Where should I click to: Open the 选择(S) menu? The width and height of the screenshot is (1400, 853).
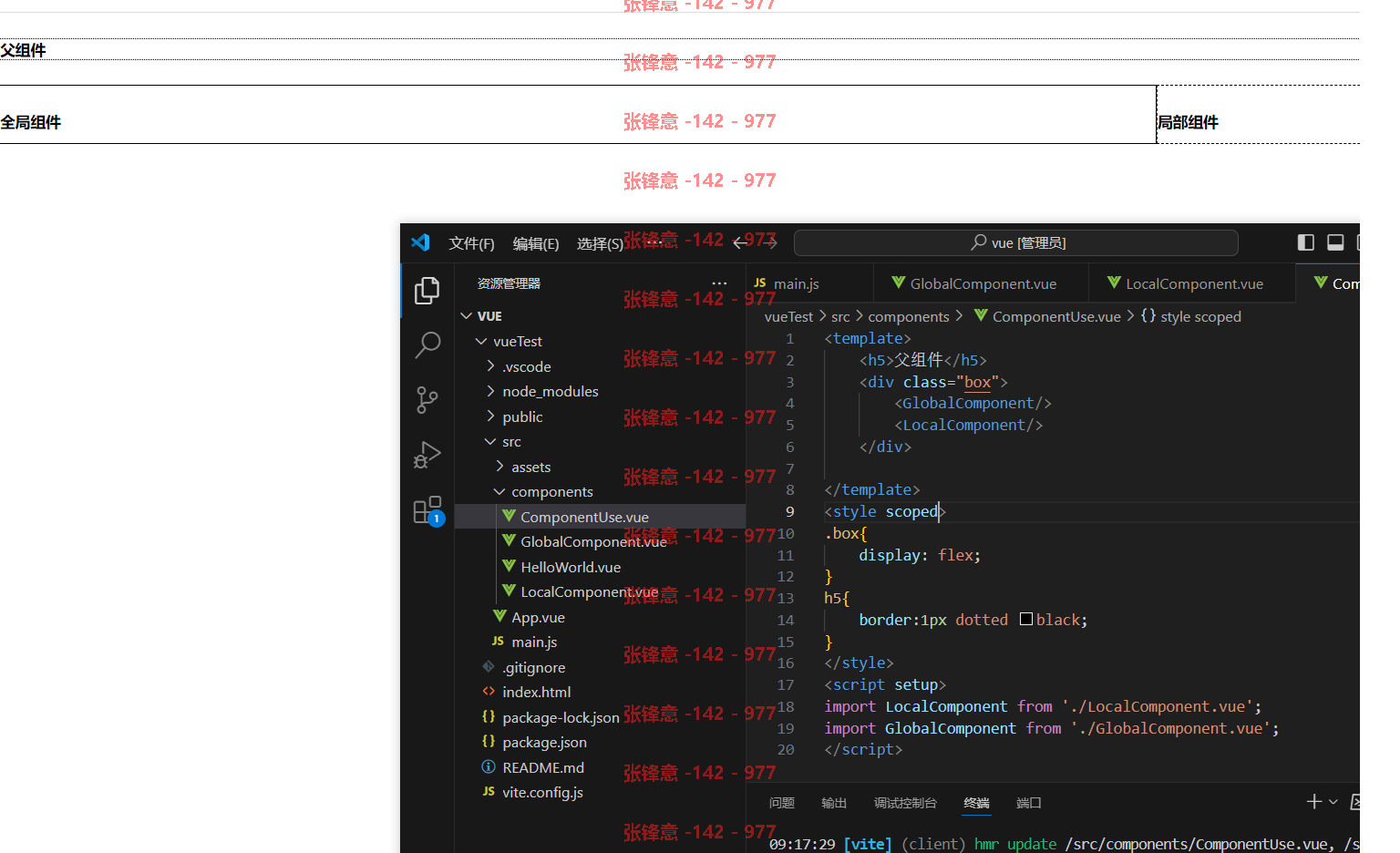pyautogui.click(x=600, y=243)
